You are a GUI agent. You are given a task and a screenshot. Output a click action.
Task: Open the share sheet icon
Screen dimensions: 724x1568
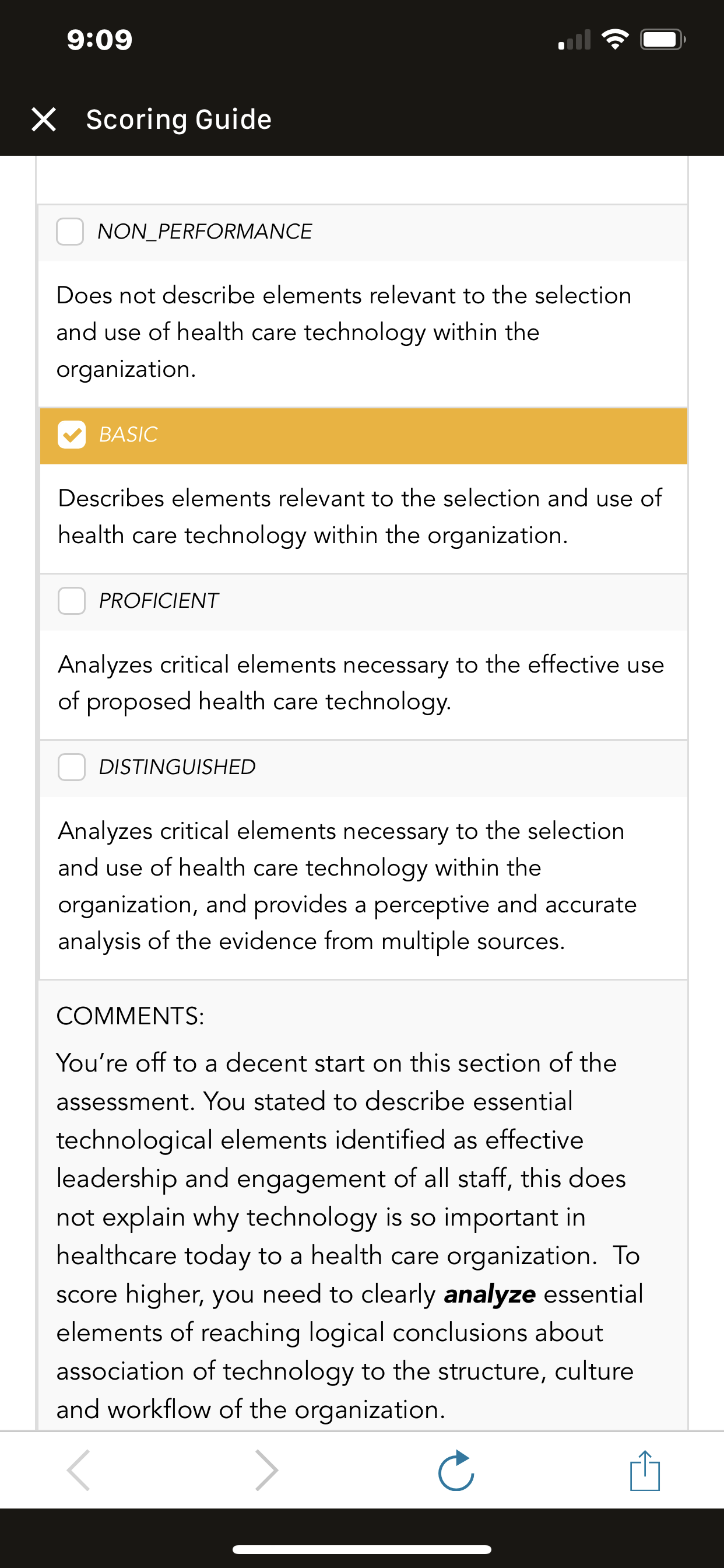645,1470
